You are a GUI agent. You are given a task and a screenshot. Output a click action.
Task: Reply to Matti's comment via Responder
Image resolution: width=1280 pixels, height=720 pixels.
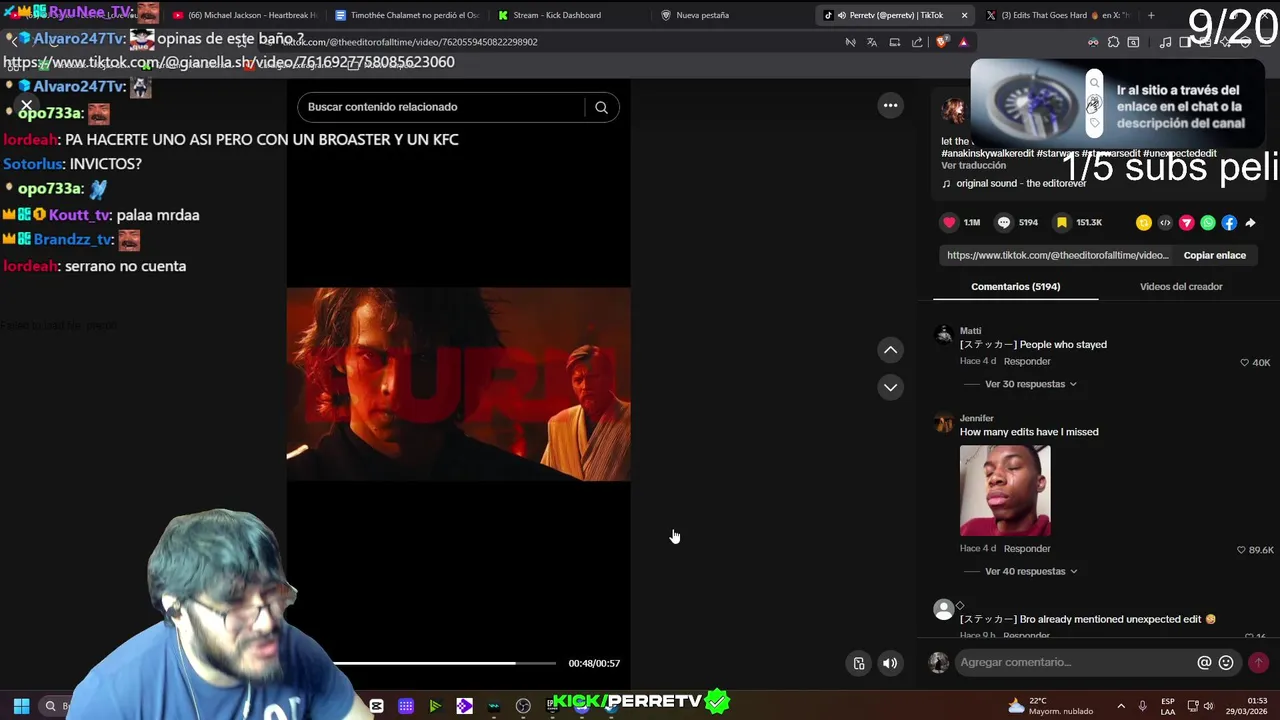pyautogui.click(x=1027, y=362)
